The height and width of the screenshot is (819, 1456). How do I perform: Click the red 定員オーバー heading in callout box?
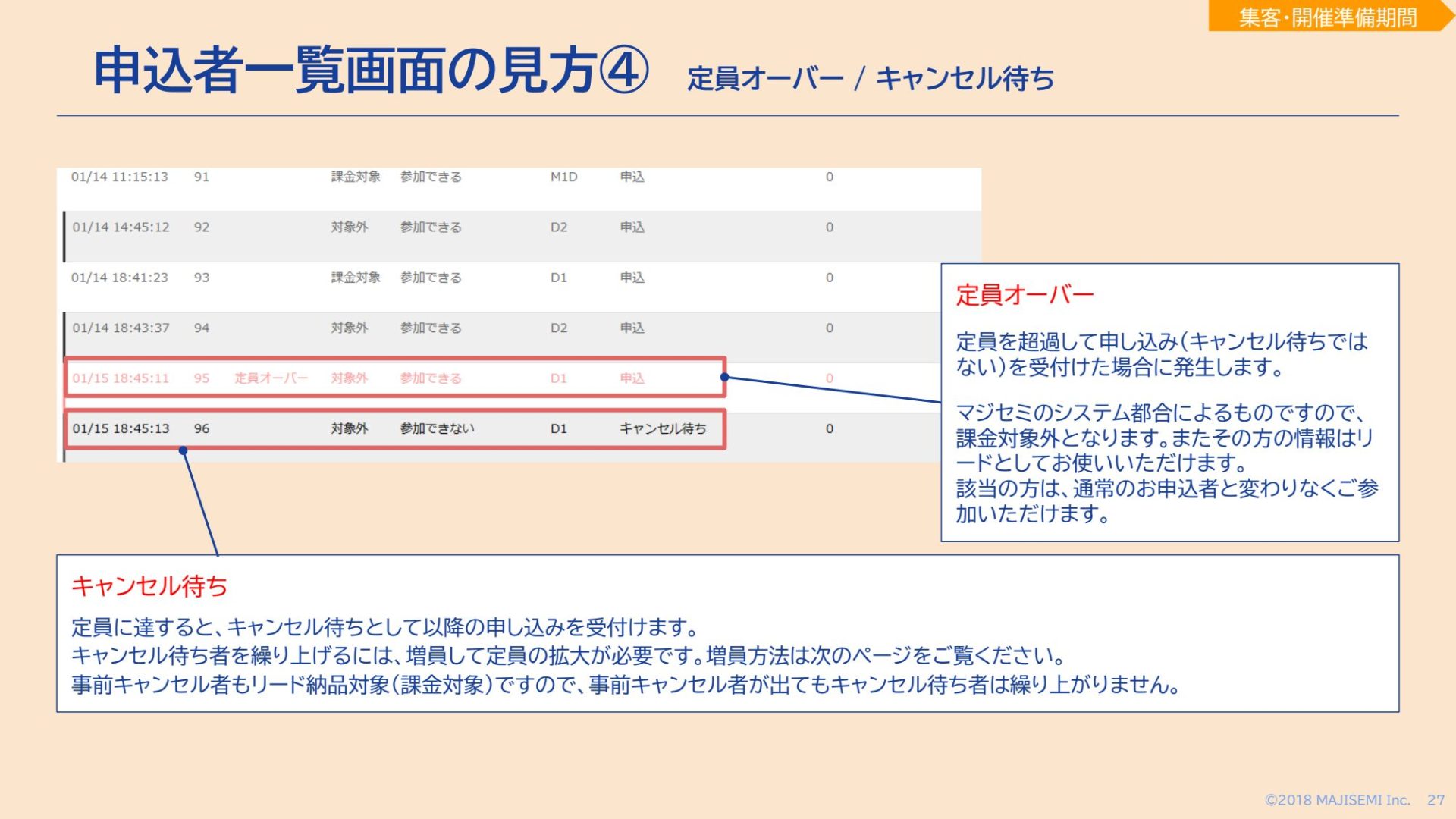[x=1024, y=295]
